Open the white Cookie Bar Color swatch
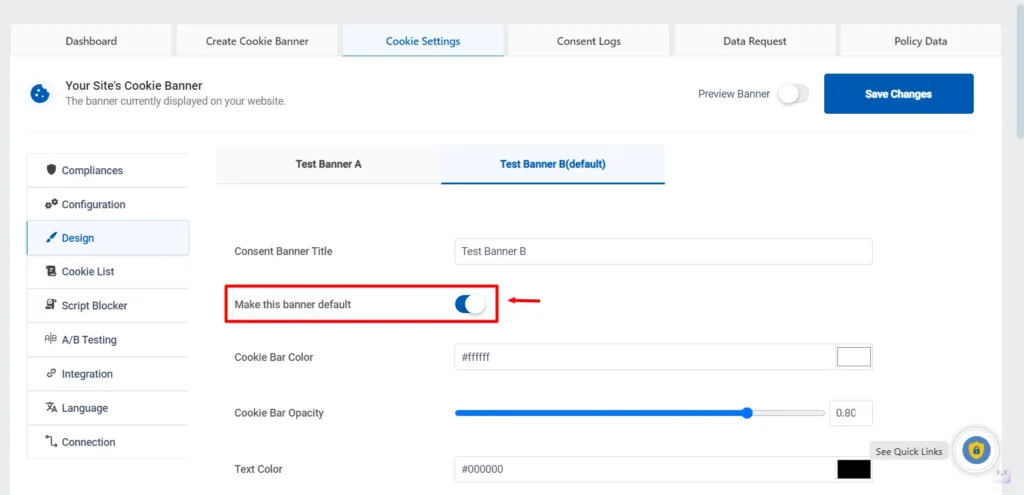1024x495 pixels. tap(853, 357)
